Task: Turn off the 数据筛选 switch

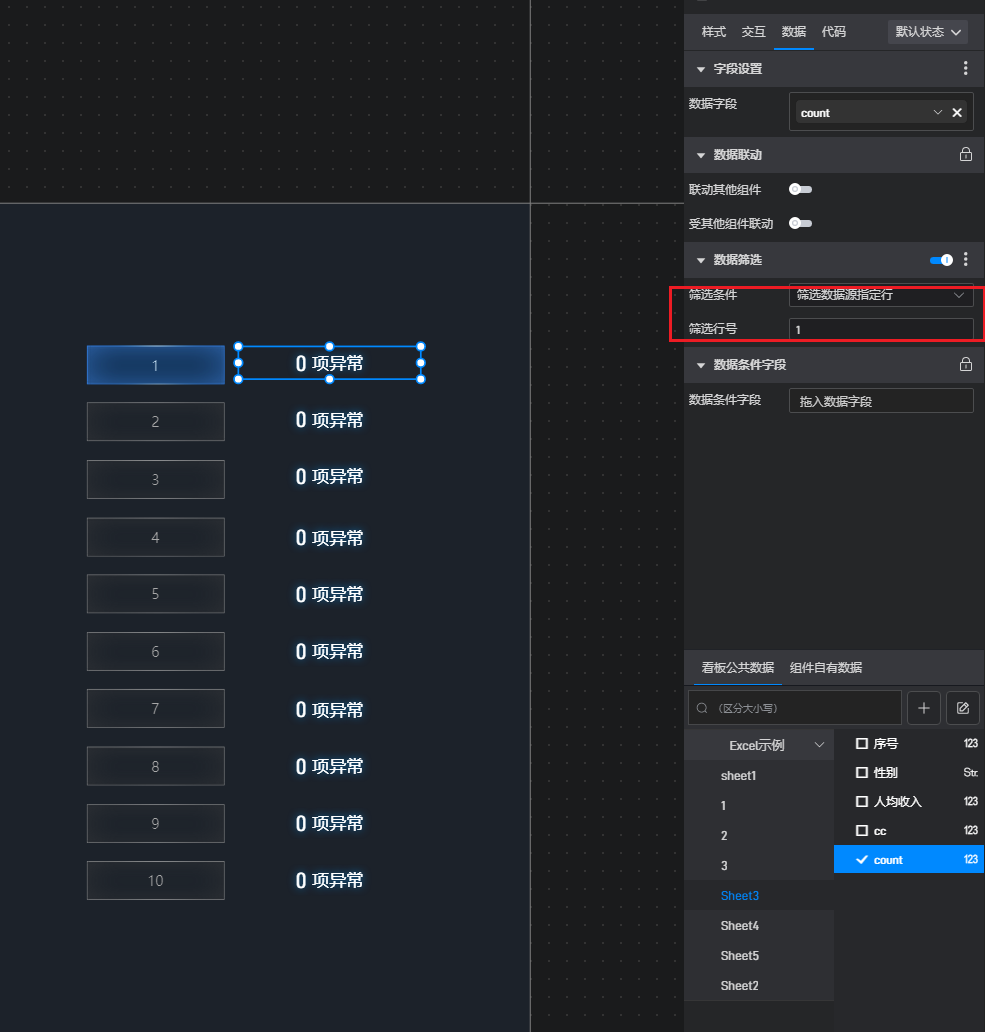Action: [x=941, y=260]
